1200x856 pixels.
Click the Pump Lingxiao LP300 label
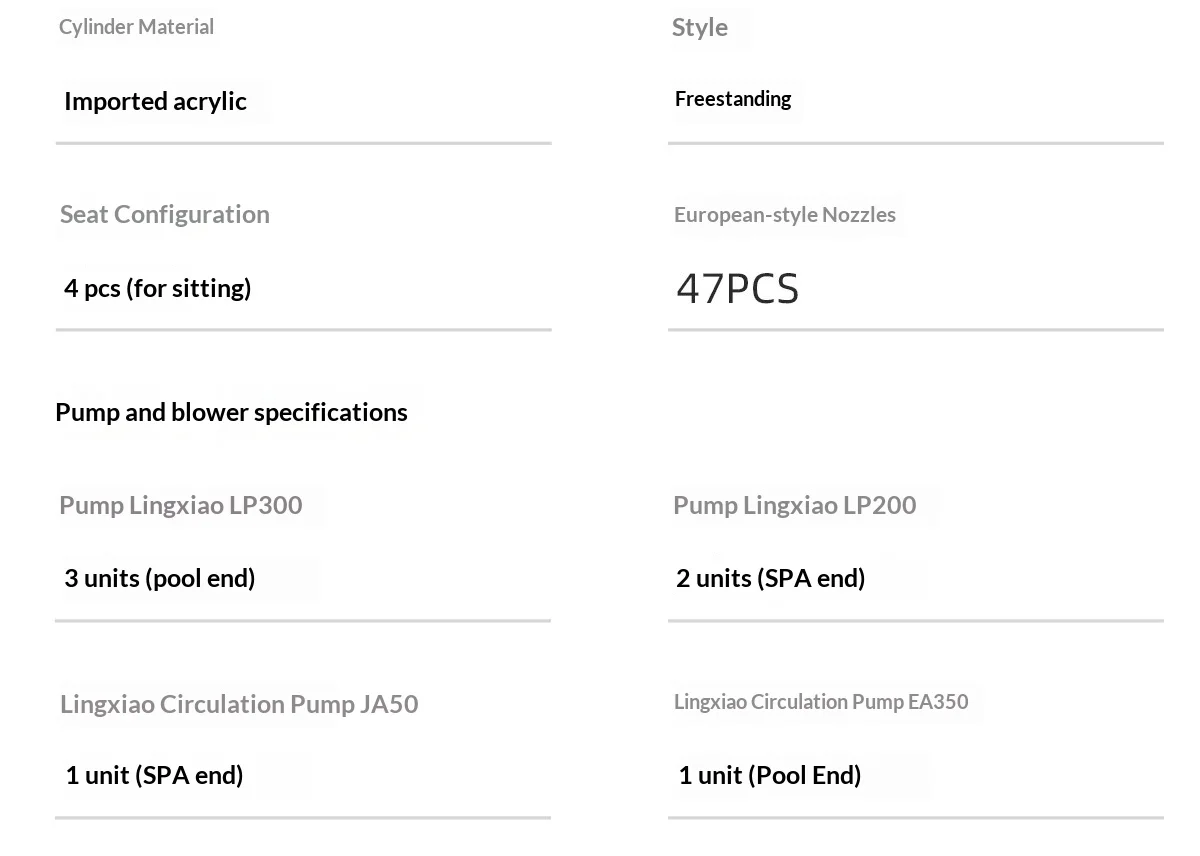point(181,505)
